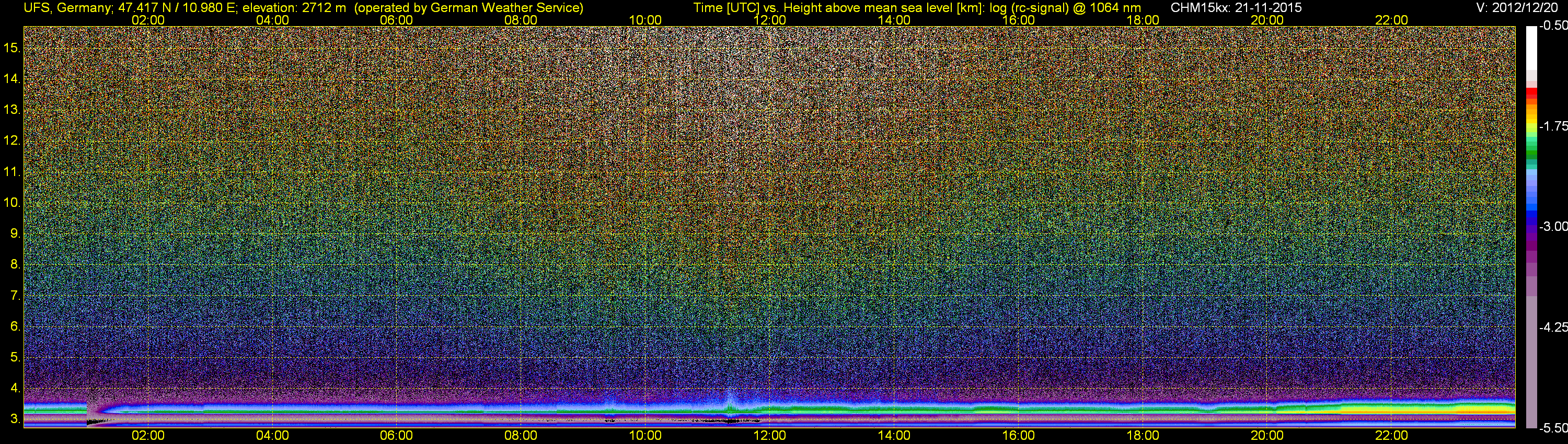Click the vertical color scale bar
Image resolution: width=1568 pixels, height=444 pixels.
[x=1531, y=227]
